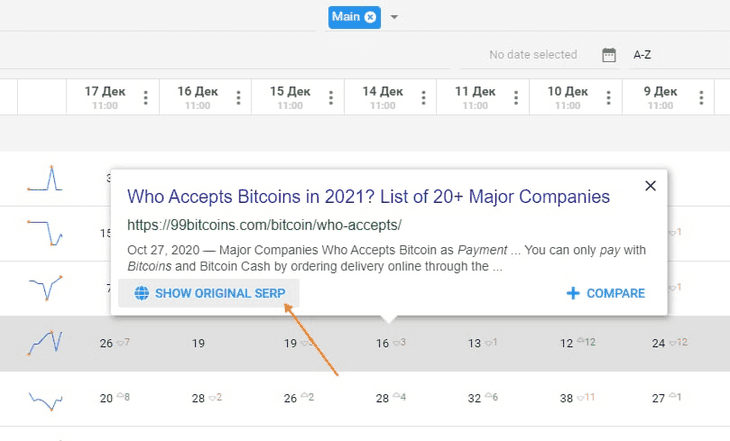Image resolution: width=730 pixels, height=441 pixels.
Task: Open options menu for 10 Дек column
Action: 608,98
